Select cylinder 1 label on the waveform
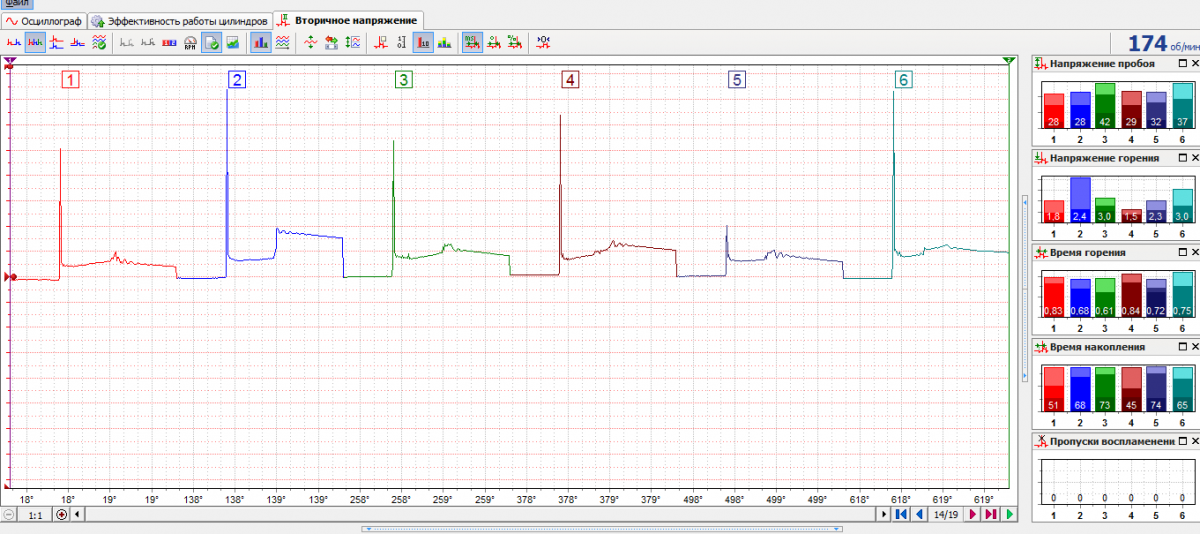This screenshot has height=534, width=1200. pyautogui.click(x=71, y=80)
